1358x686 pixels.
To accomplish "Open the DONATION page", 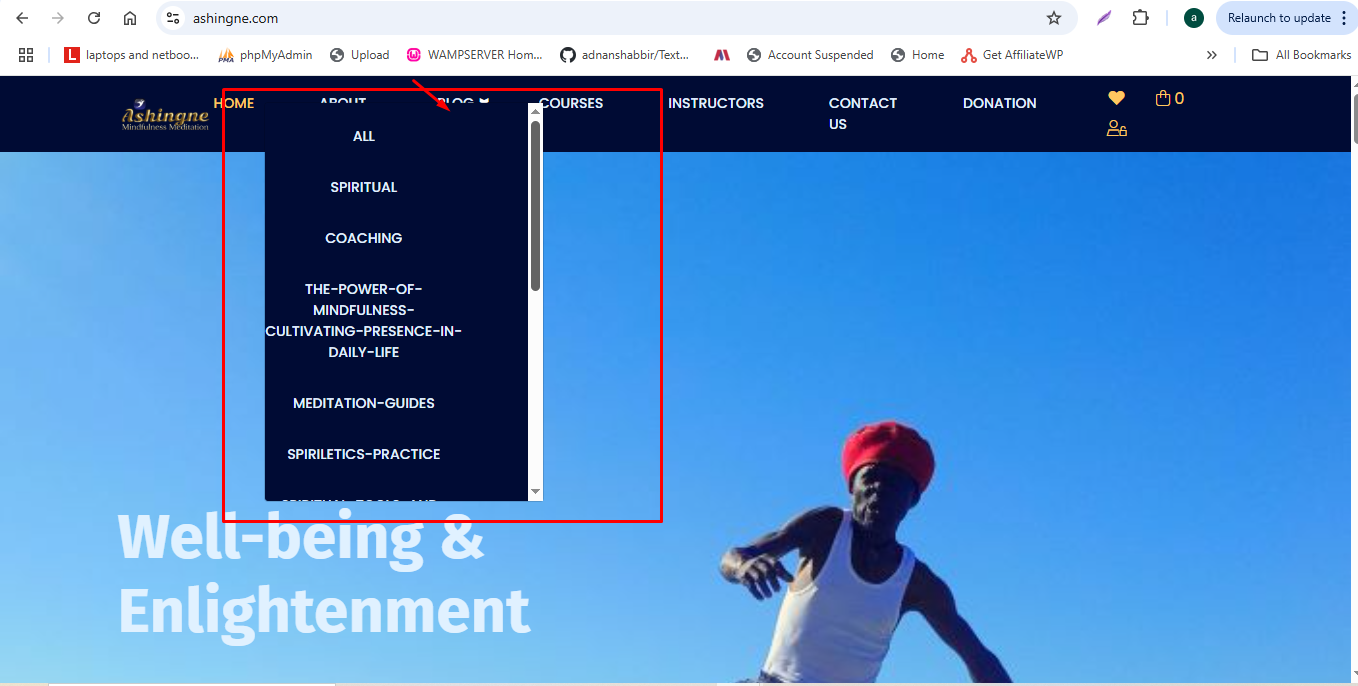I will [x=1000, y=103].
